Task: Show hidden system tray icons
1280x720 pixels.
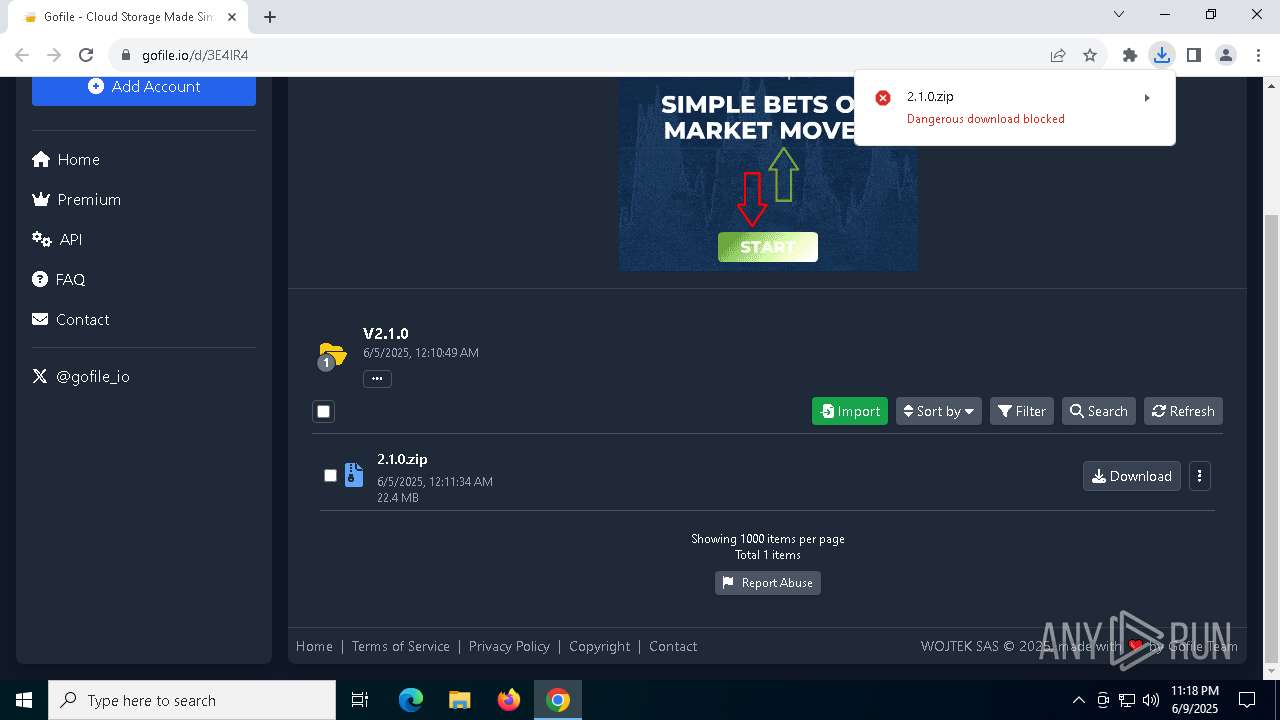Action: pos(1078,700)
